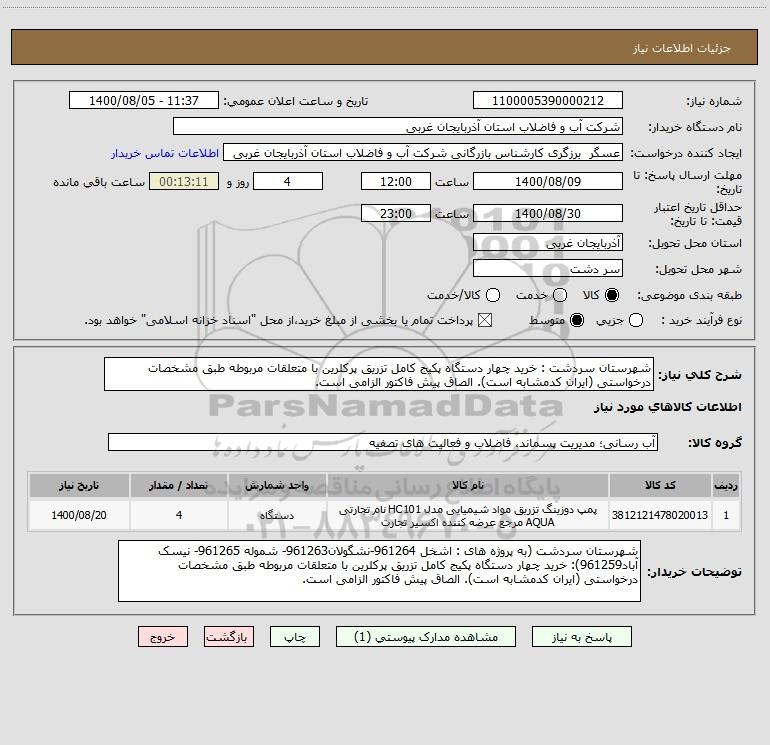Image resolution: width=770 pixels, height=745 pixels.
Task: Click unit cell دستگاه
Action: [277, 515]
